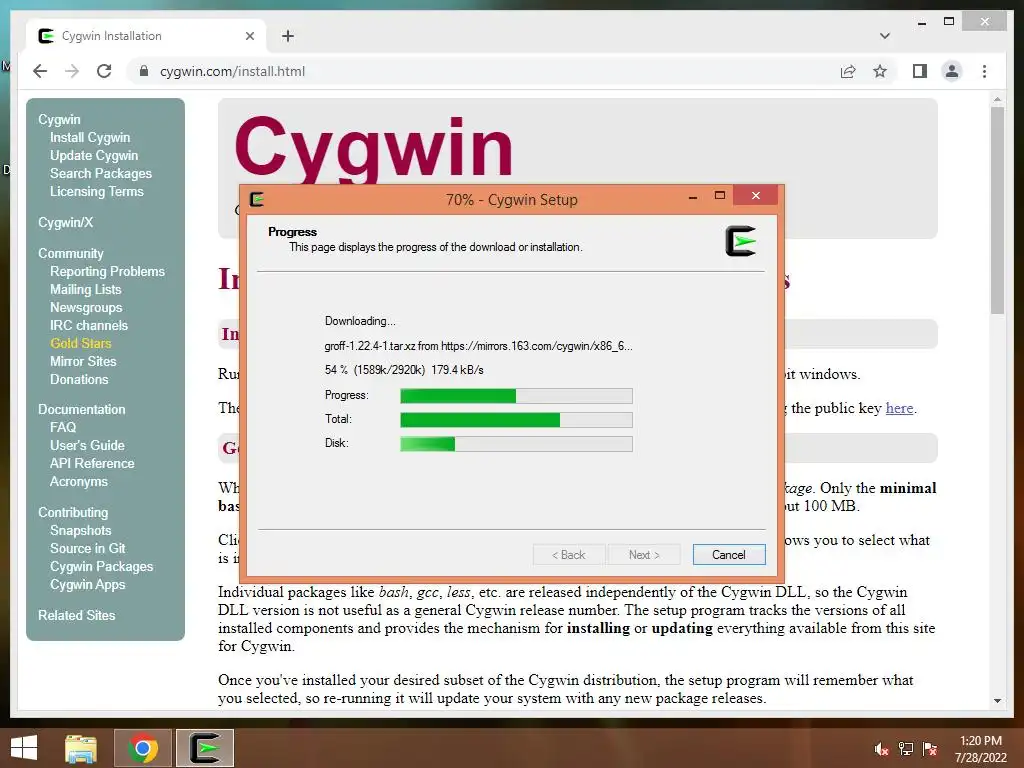
Task: Click Cygwin Setup title bar icon
Action: tap(257, 199)
